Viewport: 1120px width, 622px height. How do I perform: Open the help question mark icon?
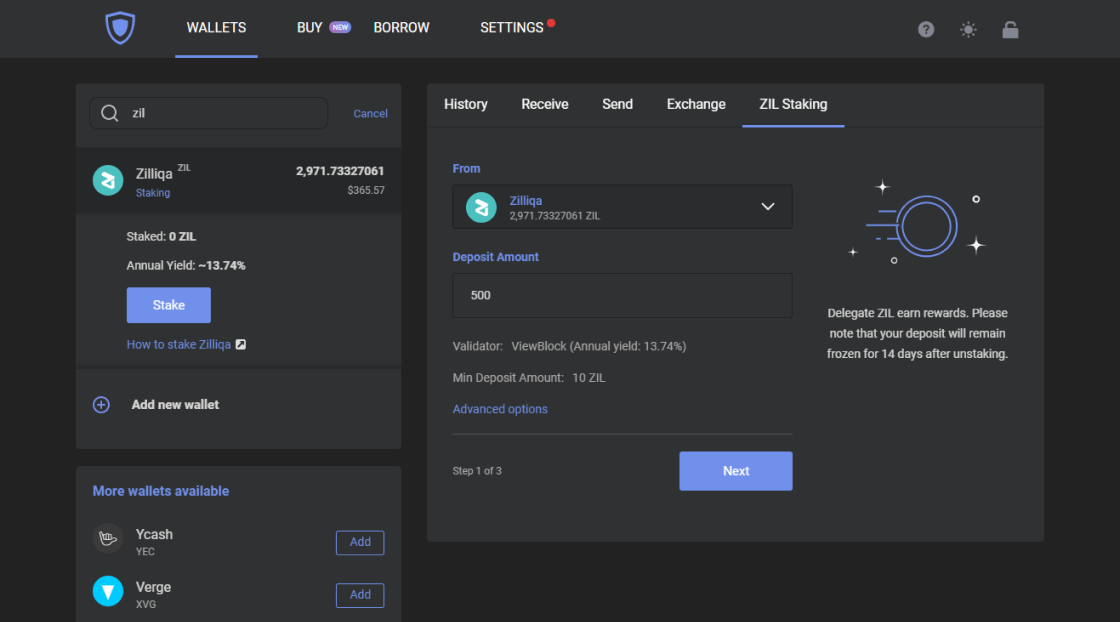point(926,29)
